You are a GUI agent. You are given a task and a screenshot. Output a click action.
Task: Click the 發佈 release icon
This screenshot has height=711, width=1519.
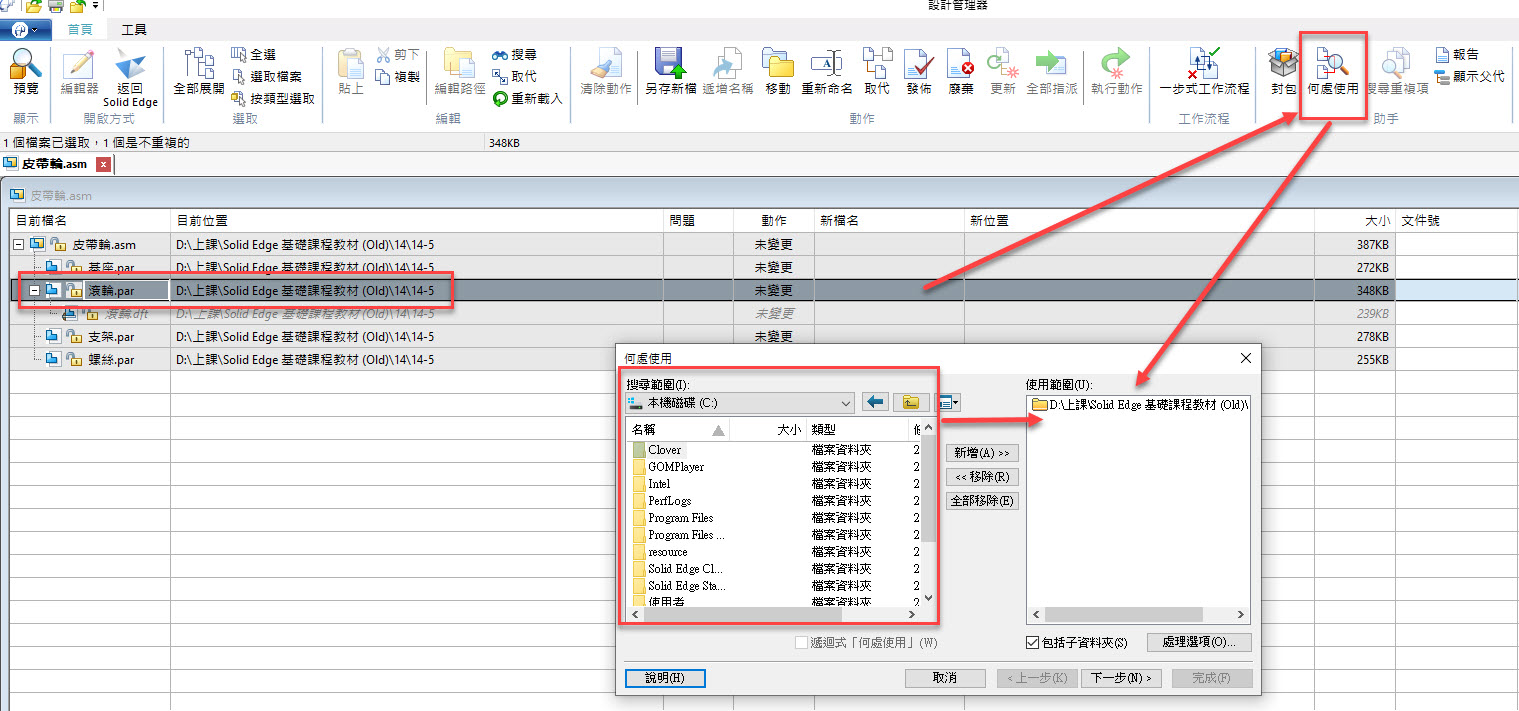pyautogui.click(x=919, y=64)
